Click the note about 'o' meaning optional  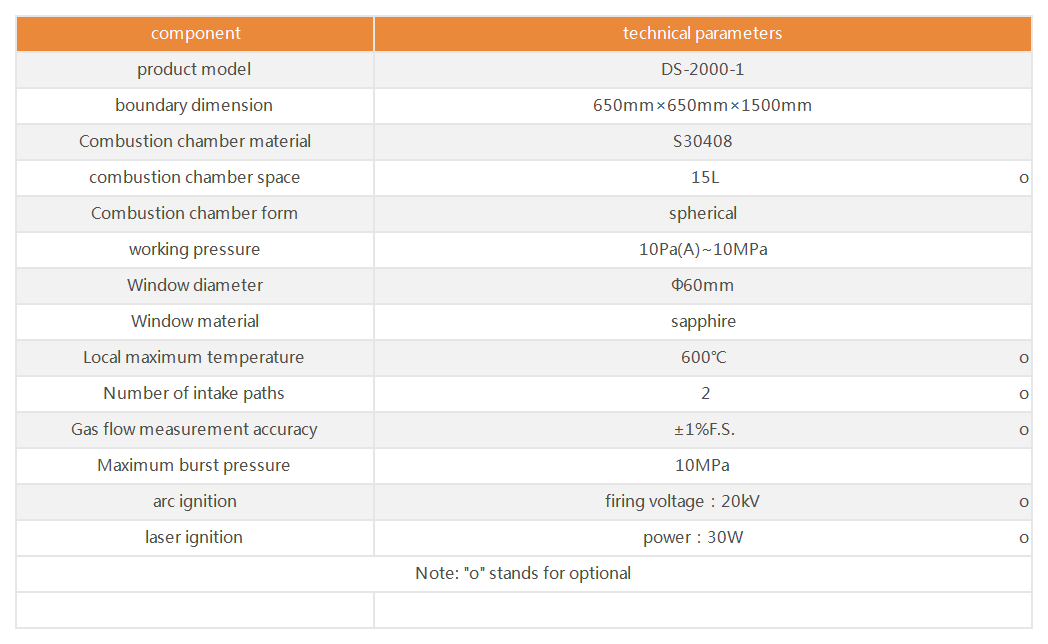[523, 574]
